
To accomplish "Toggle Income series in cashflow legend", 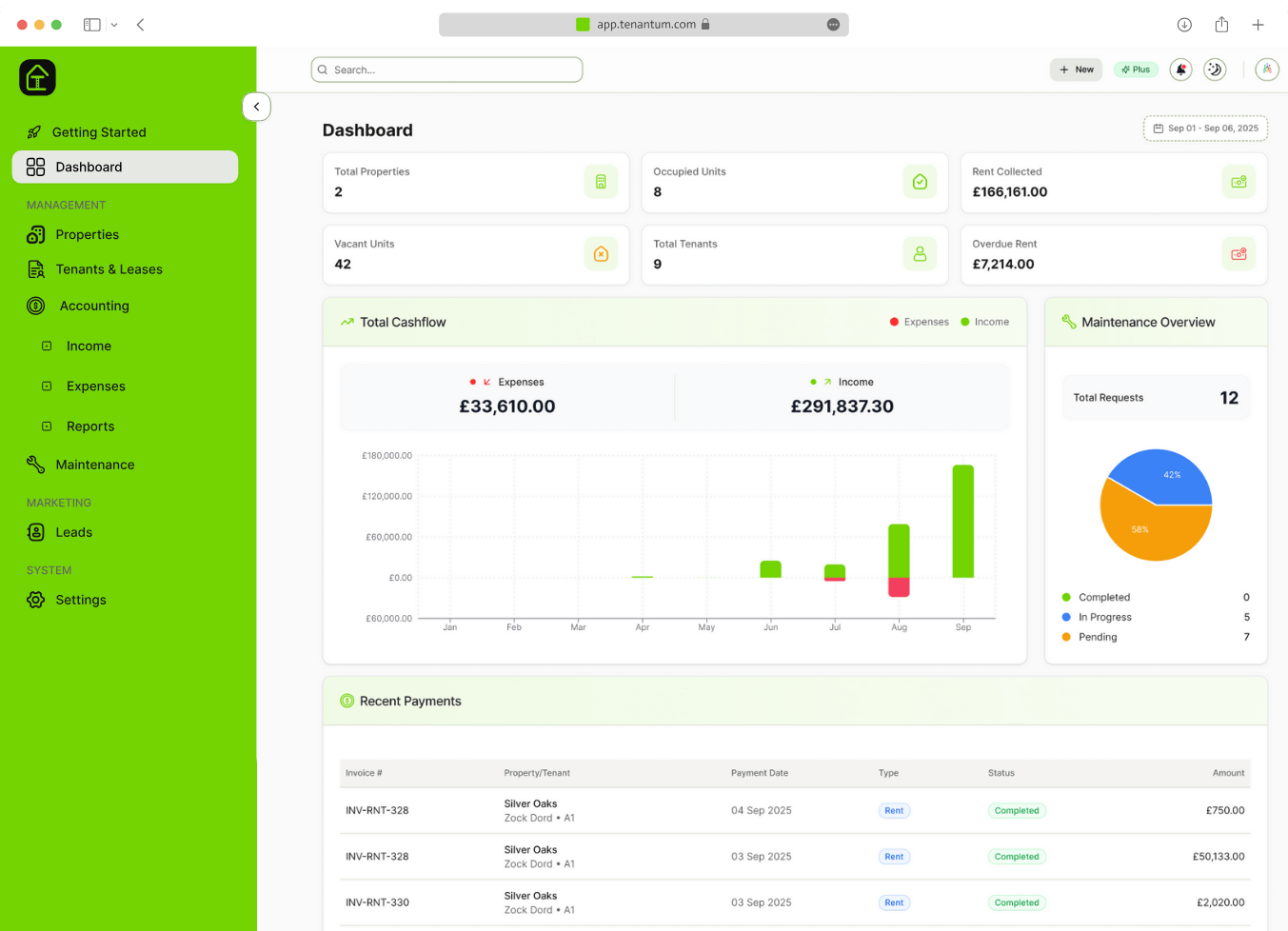I will tap(984, 322).
